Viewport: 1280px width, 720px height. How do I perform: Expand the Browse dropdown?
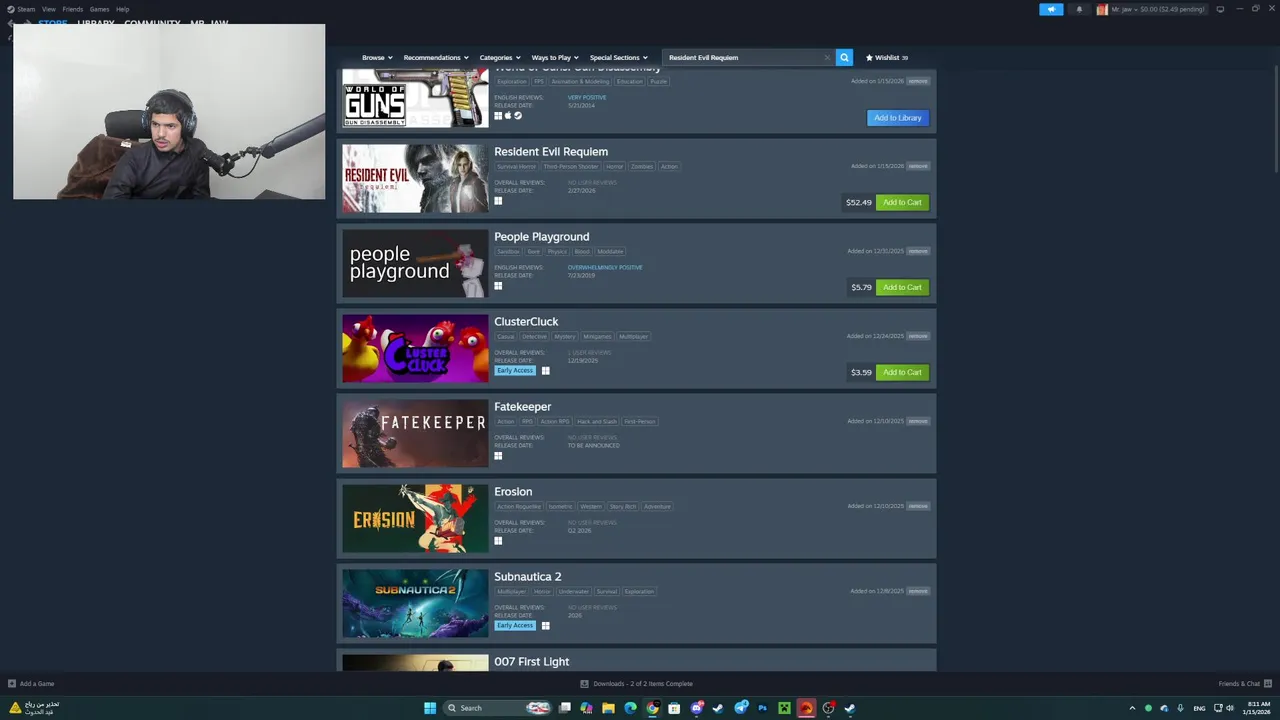[x=377, y=57]
